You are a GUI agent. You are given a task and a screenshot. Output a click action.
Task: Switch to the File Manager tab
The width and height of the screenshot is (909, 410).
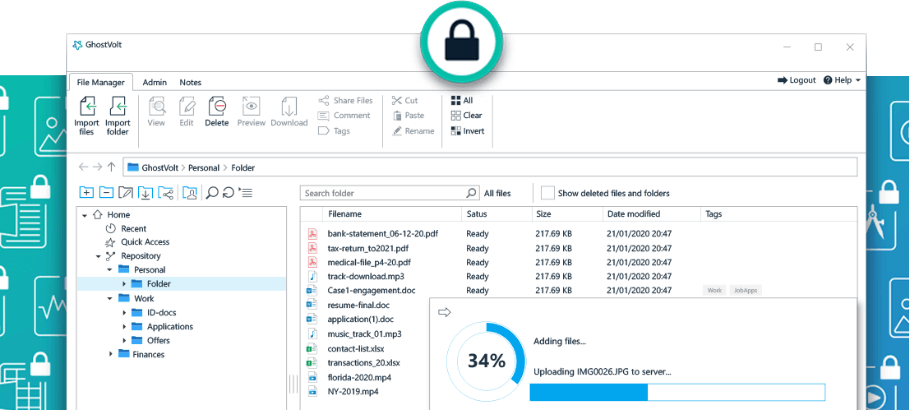[x=101, y=82]
